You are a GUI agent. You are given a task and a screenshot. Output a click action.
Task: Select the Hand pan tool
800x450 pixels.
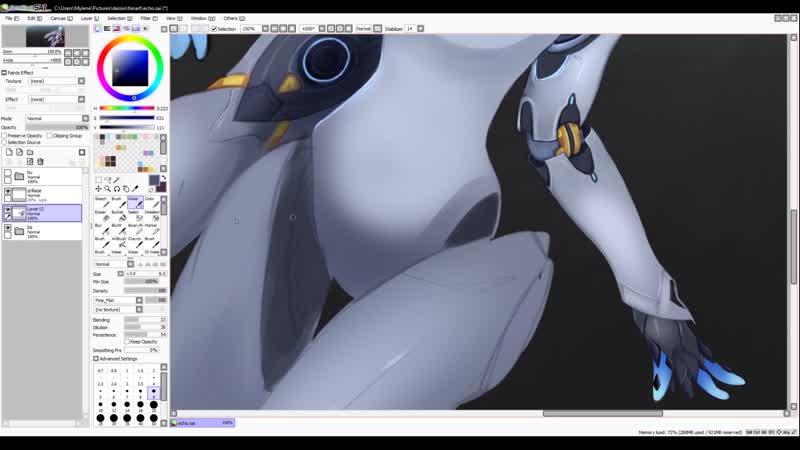(126, 189)
